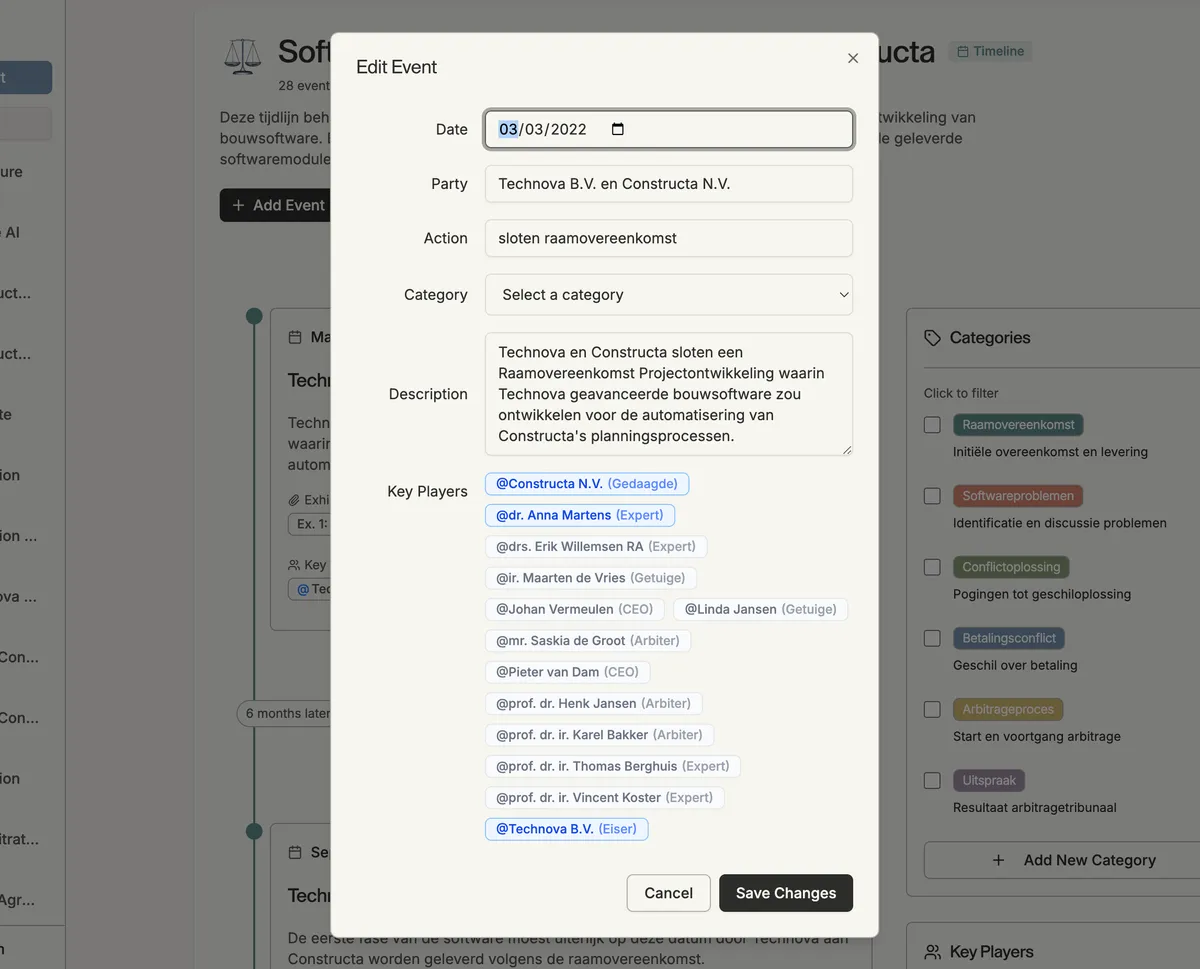Screen dimensions: 1200x969
Task: Click the Cancel button
Action: point(668,893)
